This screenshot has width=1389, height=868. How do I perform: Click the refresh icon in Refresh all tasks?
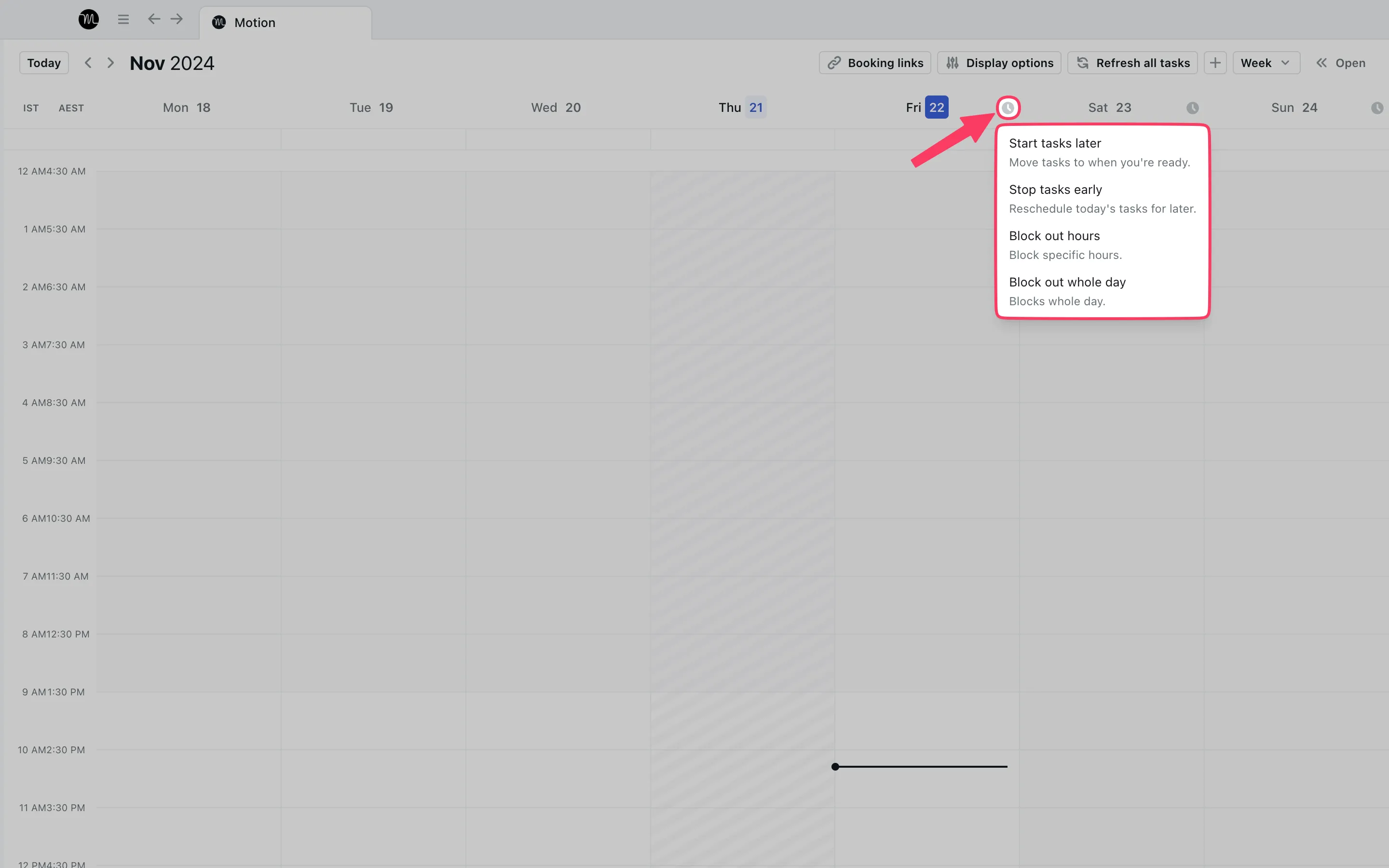click(1082, 63)
